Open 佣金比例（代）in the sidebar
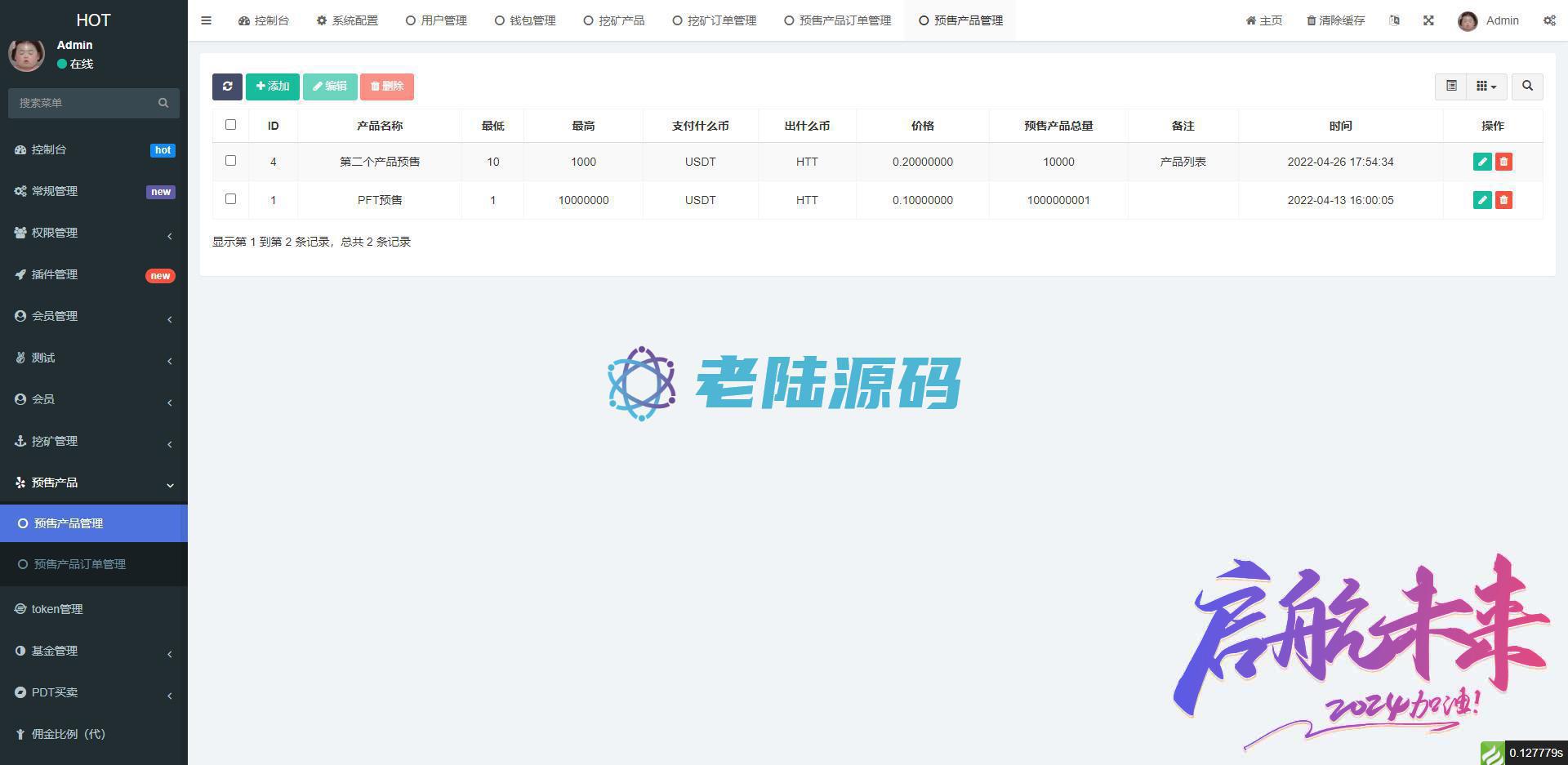Viewport: 1568px width, 765px height. (x=94, y=734)
